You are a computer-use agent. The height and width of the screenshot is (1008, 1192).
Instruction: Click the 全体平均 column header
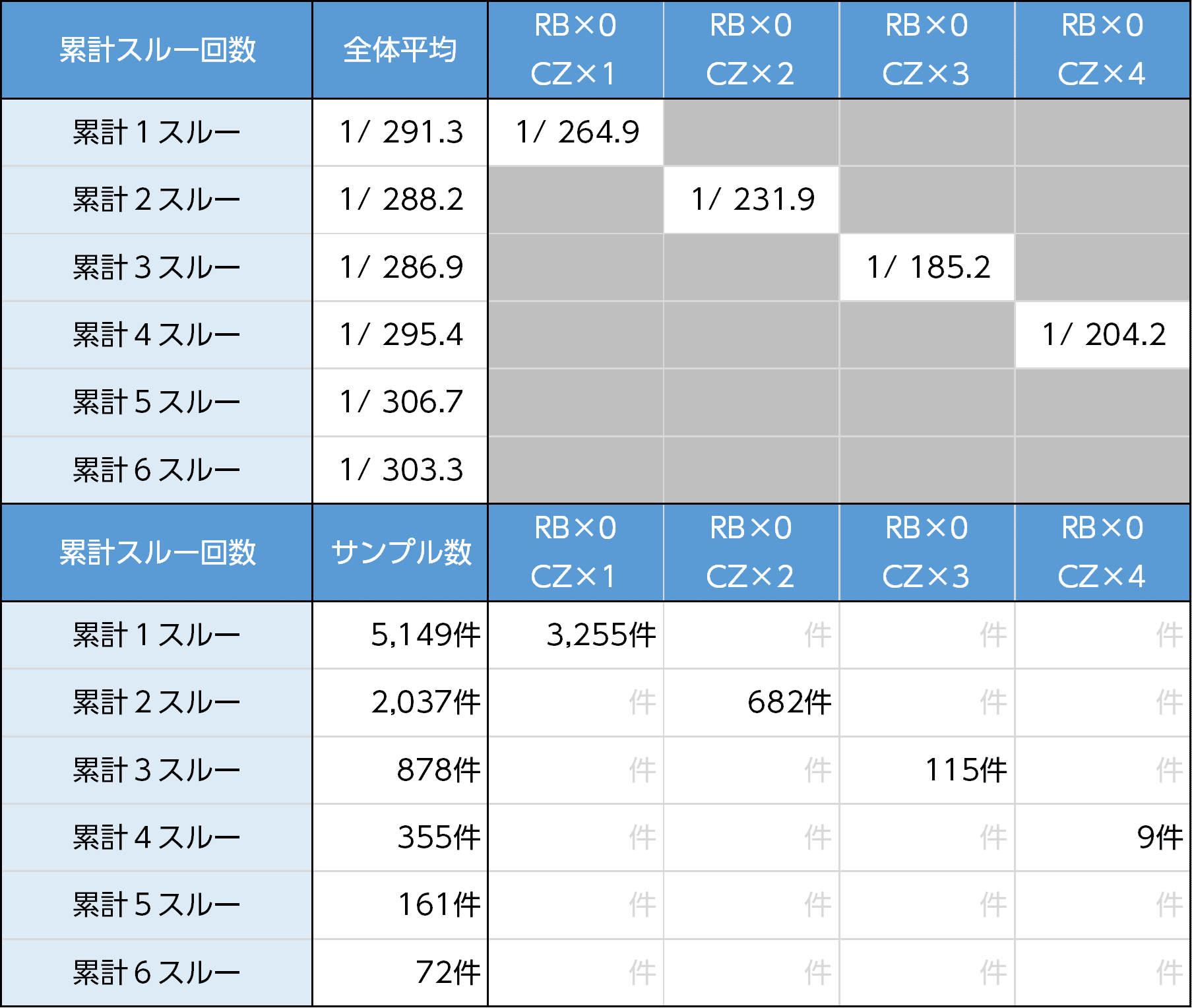[400, 50]
